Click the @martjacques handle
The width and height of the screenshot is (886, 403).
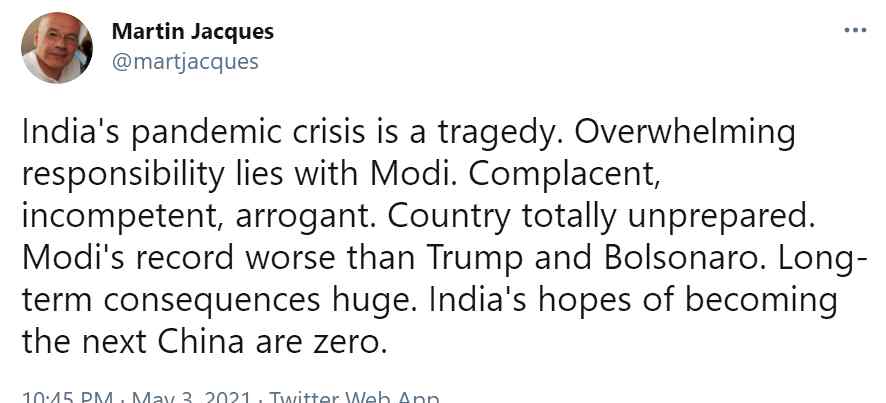point(185,62)
